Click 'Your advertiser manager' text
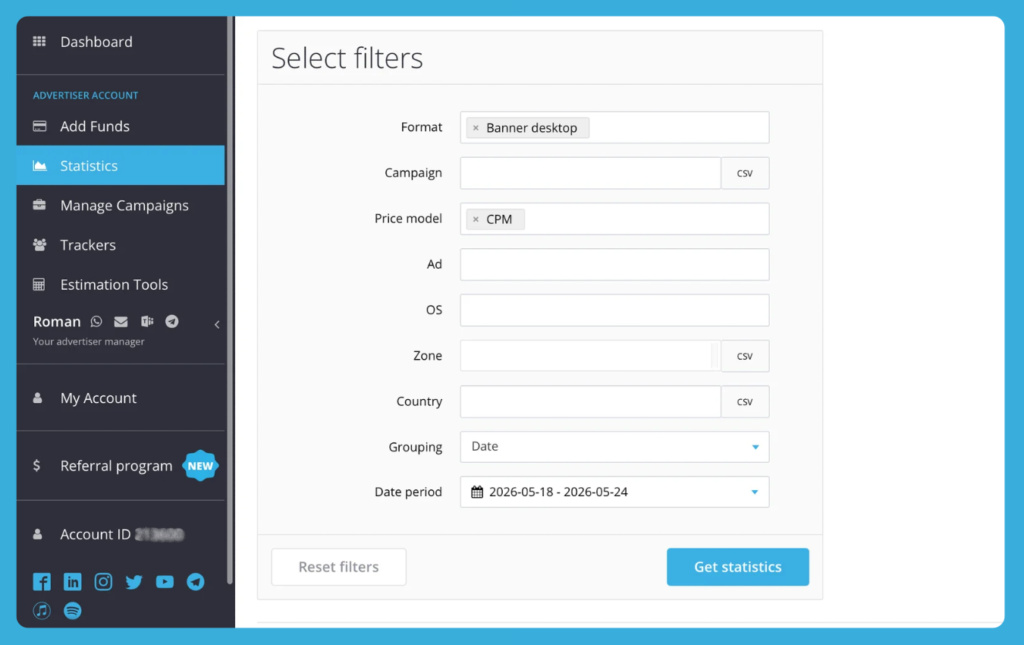Image resolution: width=1024 pixels, height=645 pixels. (89, 341)
